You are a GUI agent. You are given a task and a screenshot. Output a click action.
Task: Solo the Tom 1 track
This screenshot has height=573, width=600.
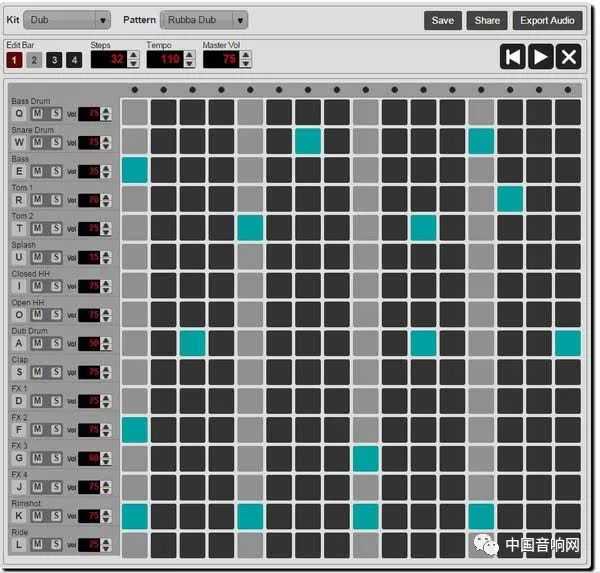pyautogui.click(x=56, y=200)
